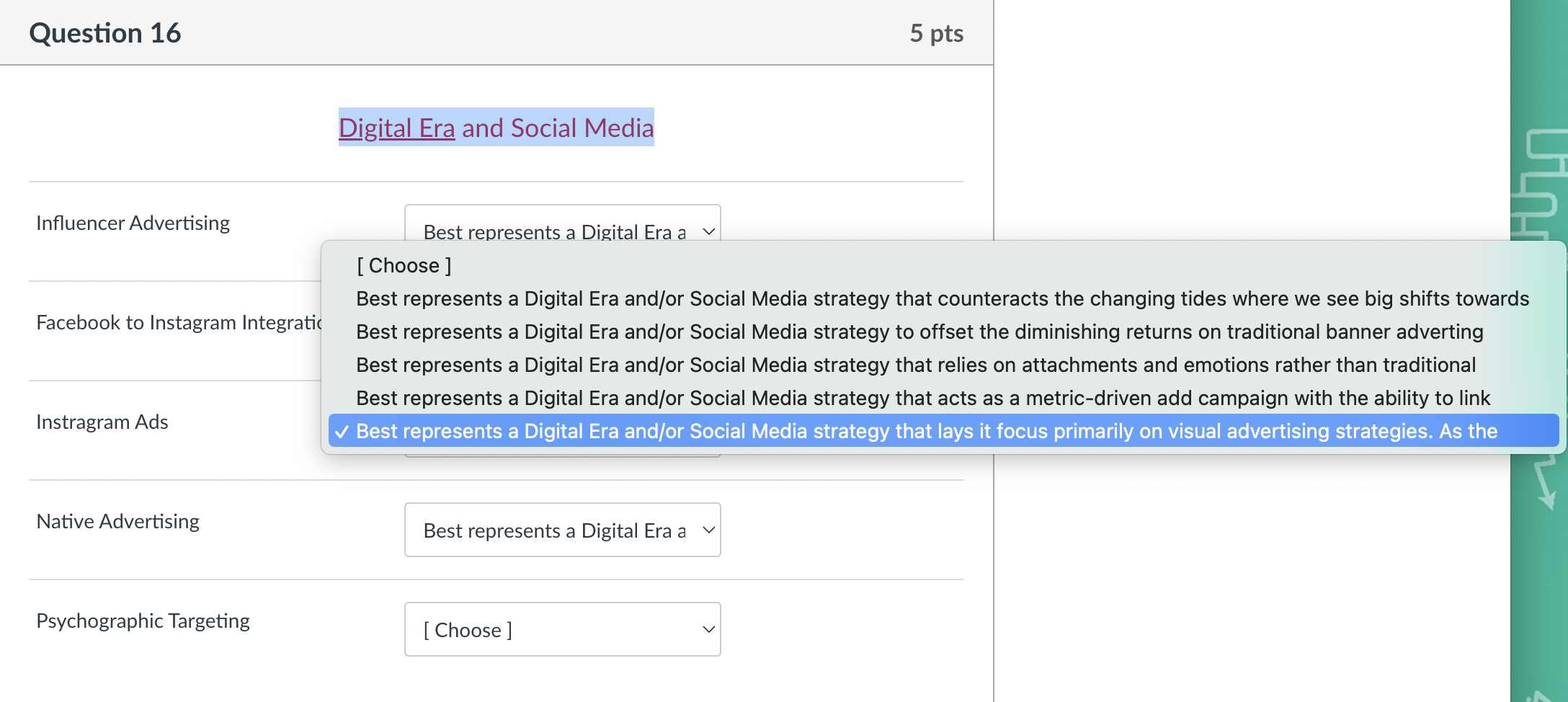Open the Native Advertising dropdown
Image resolution: width=1568 pixels, height=702 pixels.
point(562,530)
